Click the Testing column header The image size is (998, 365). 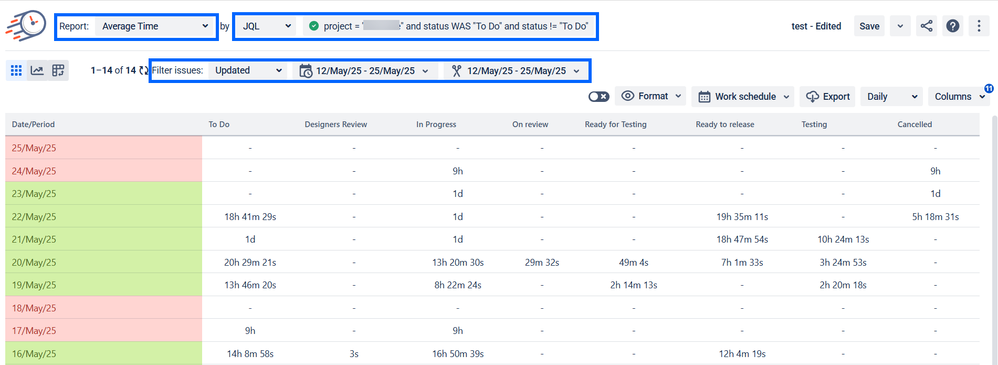(814, 125)
